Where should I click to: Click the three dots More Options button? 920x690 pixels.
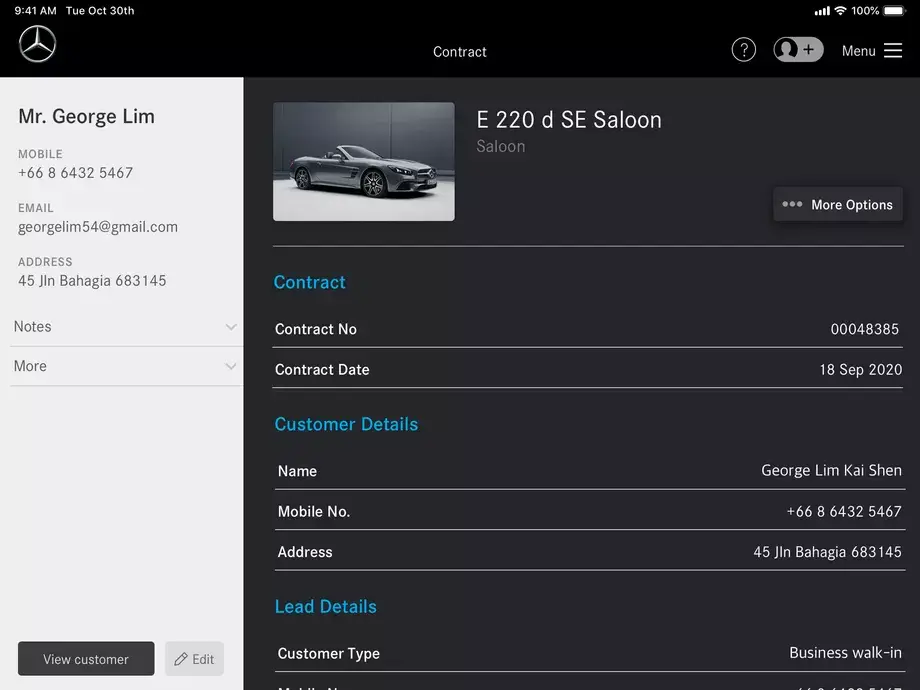838,205
